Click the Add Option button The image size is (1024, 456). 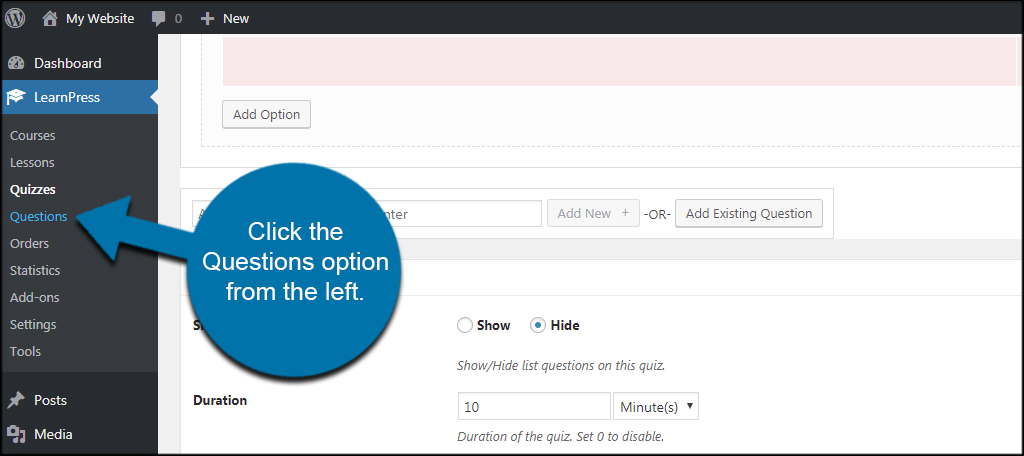[266, 114]
